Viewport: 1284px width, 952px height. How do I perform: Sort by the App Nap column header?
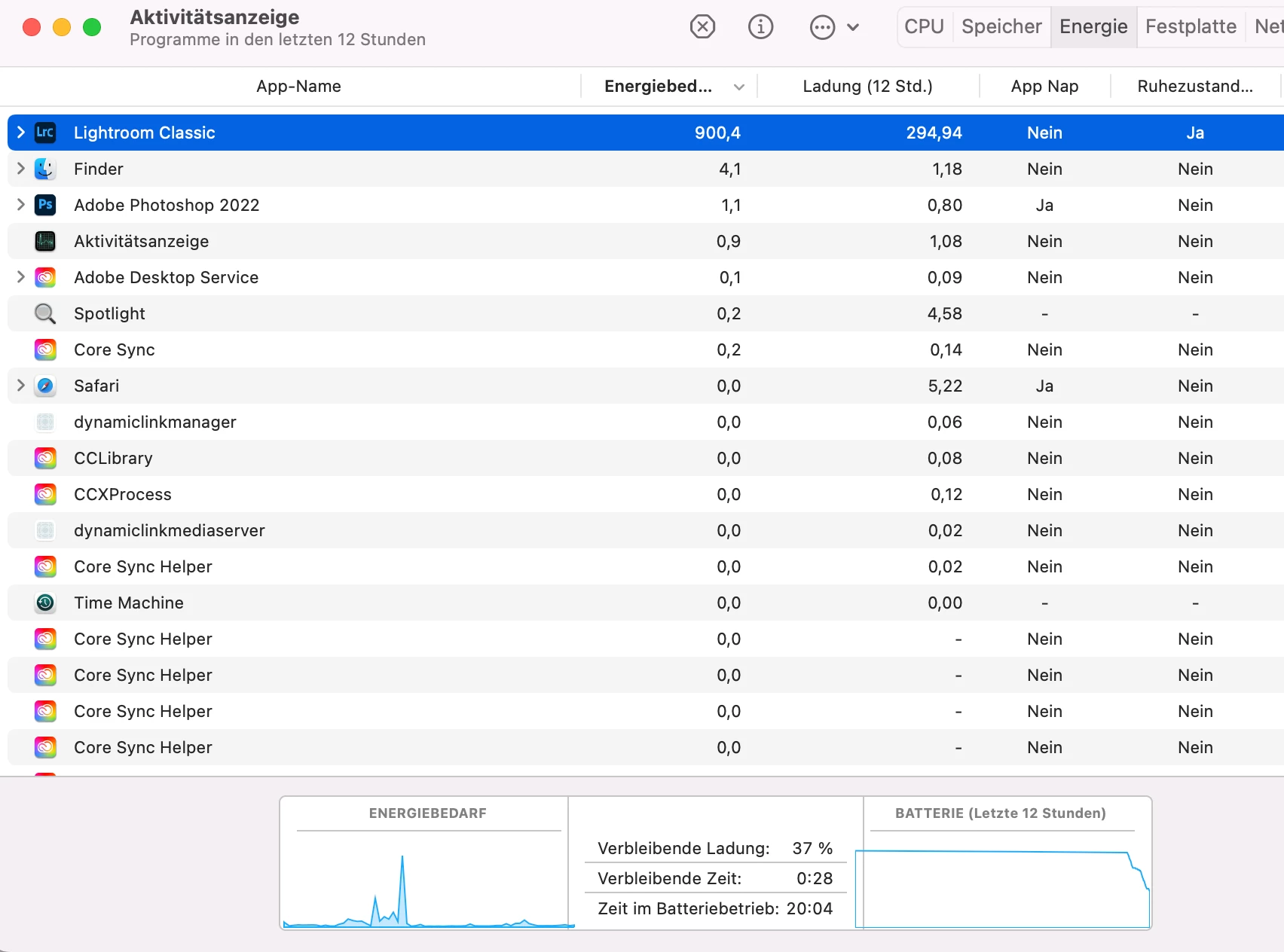point(1044,87)
